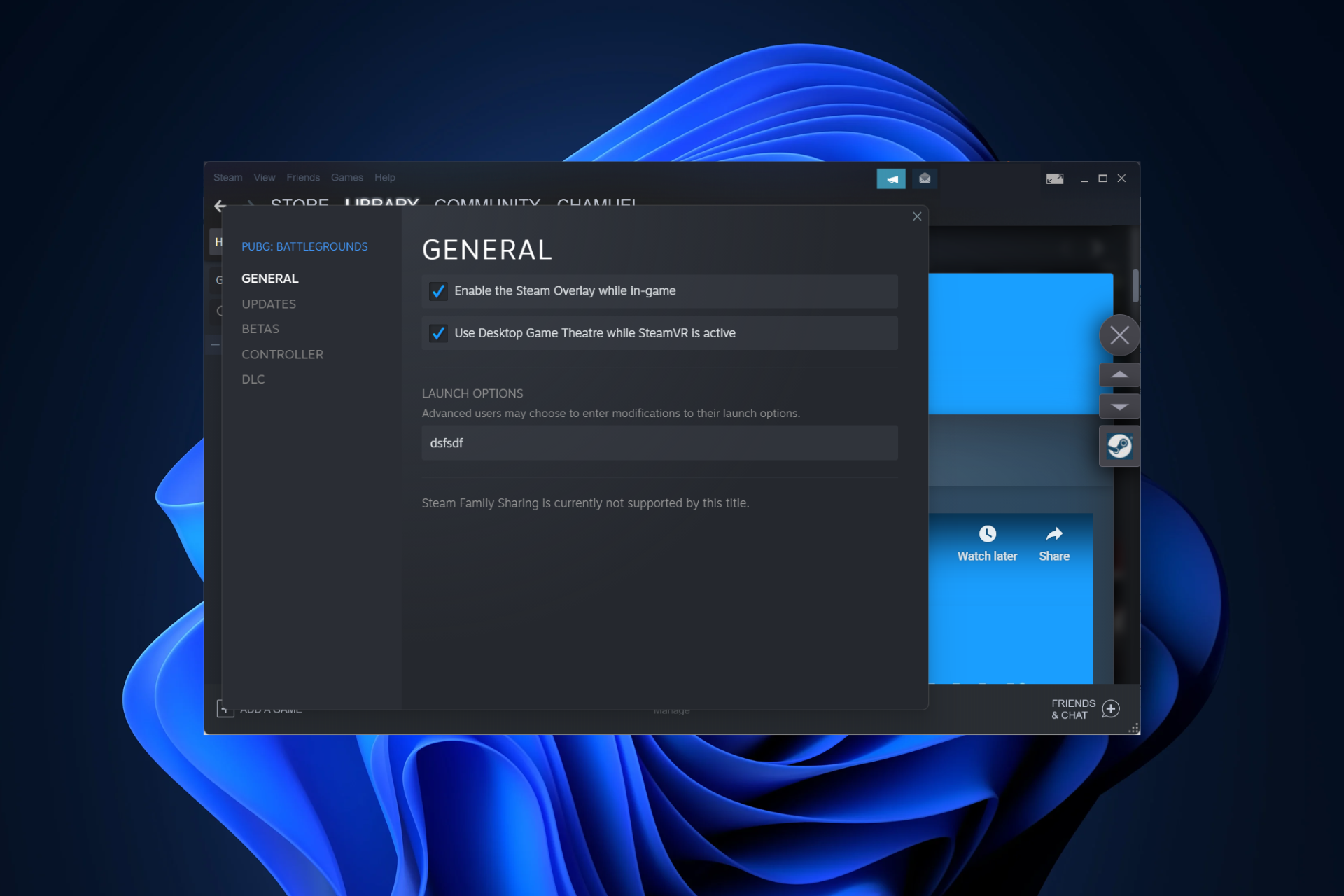Select the CONTROLLER settings tab

pyautogui.click(x=282, y=354)
